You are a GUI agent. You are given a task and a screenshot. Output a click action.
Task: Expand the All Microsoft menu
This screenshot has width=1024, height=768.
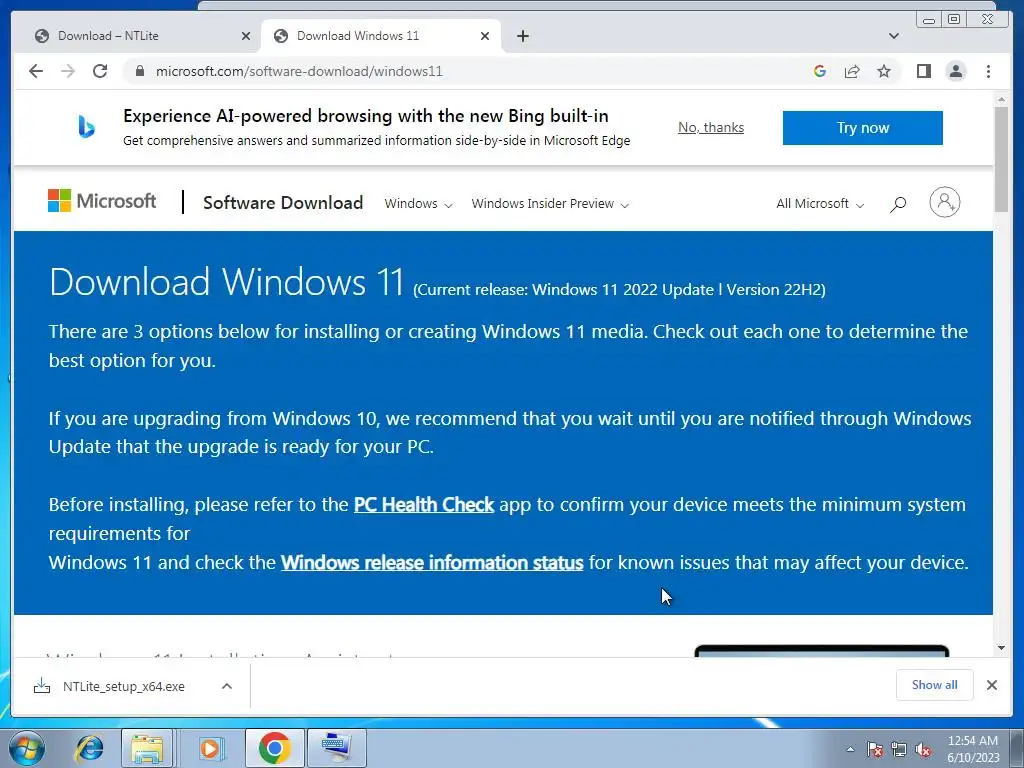pos(820,204)
